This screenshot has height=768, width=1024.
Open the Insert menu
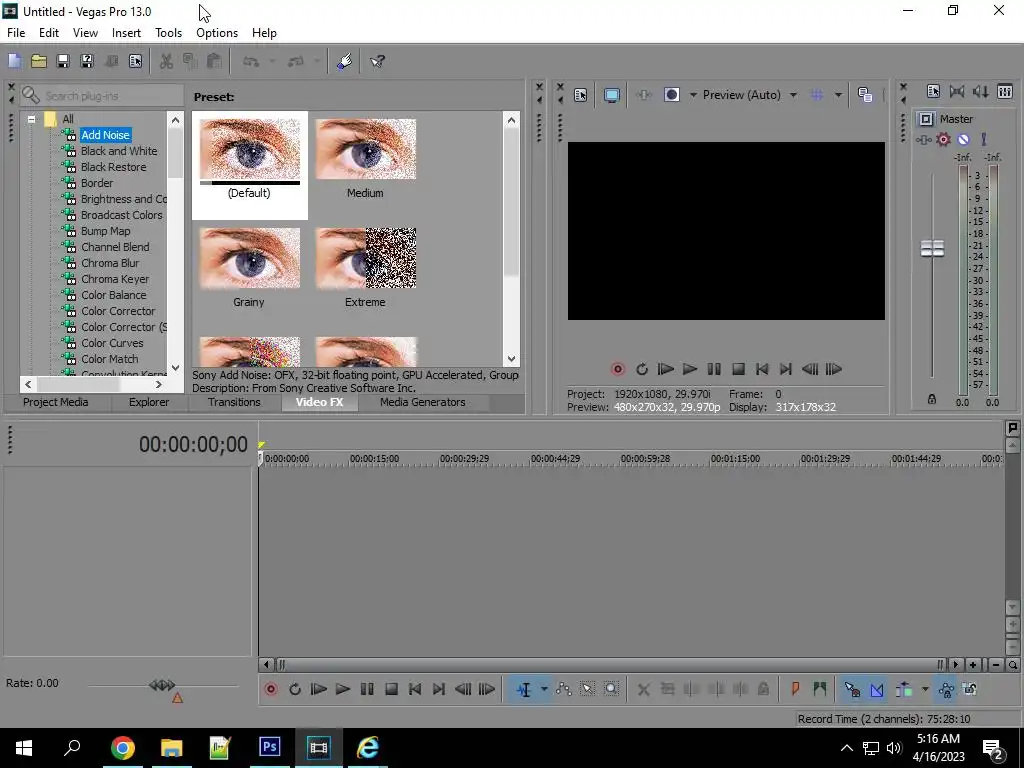(x=126, y=33)
